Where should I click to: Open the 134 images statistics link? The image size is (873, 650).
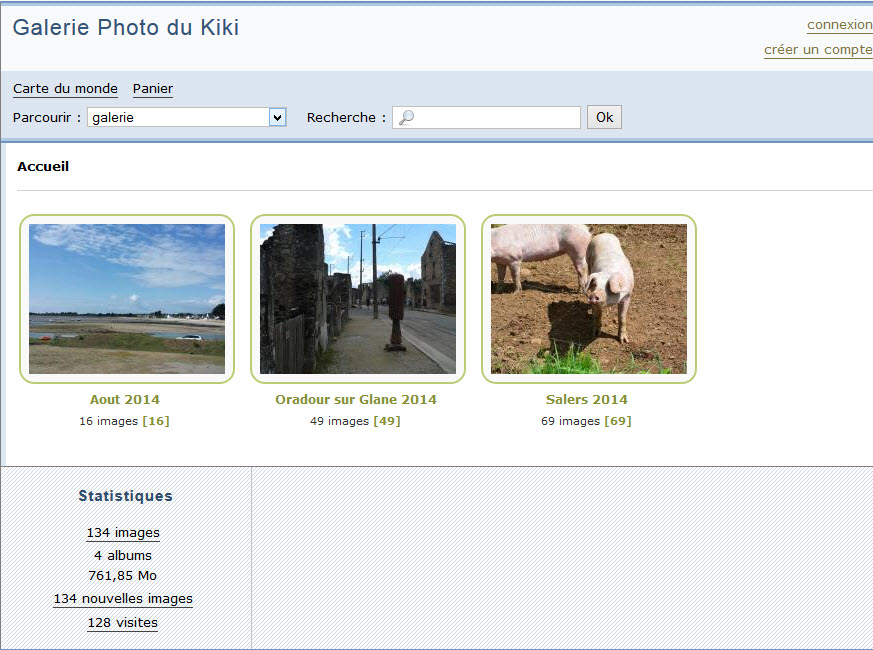123,533
